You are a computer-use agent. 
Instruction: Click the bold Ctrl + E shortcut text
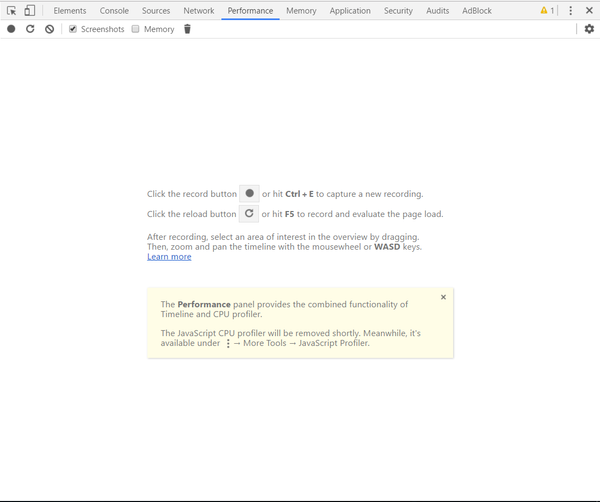[299, 194]
